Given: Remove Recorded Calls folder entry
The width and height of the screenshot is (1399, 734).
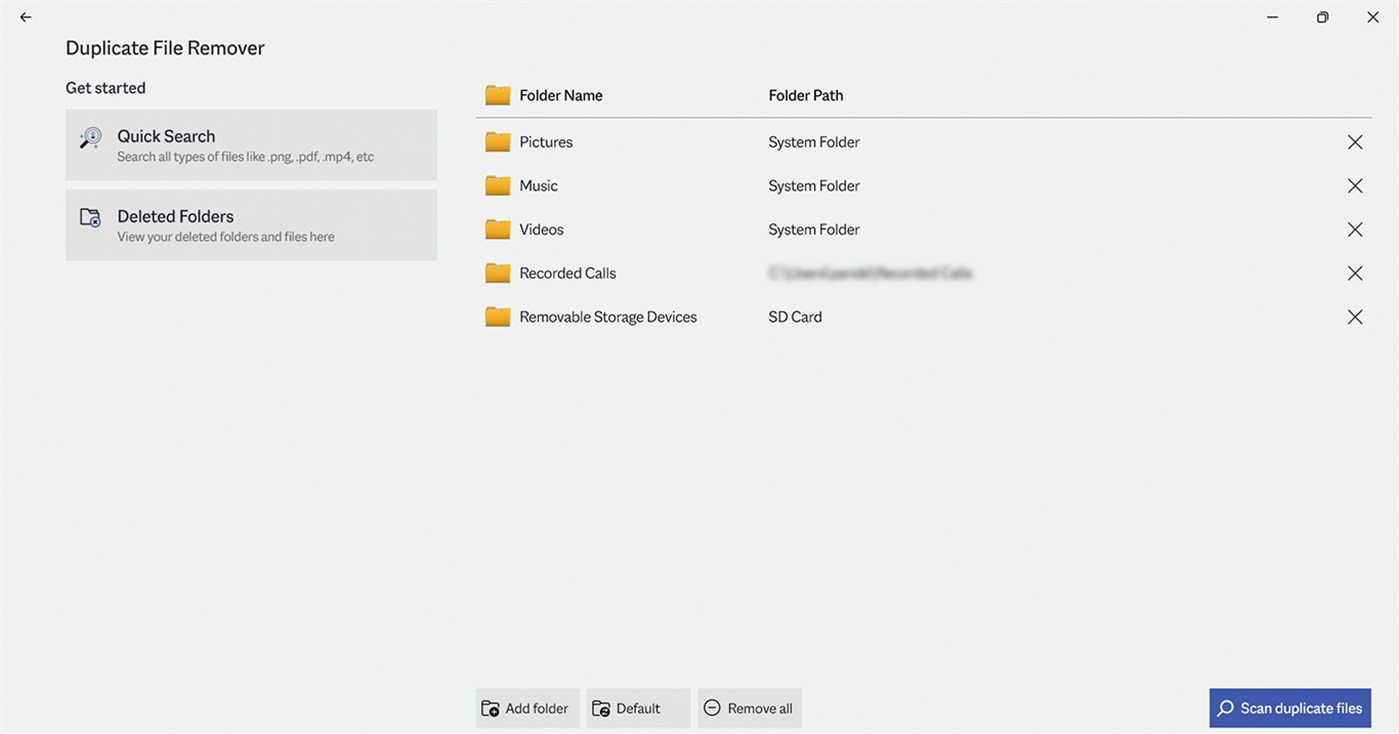Looking at the screenshot, I should pos(1355,273).
